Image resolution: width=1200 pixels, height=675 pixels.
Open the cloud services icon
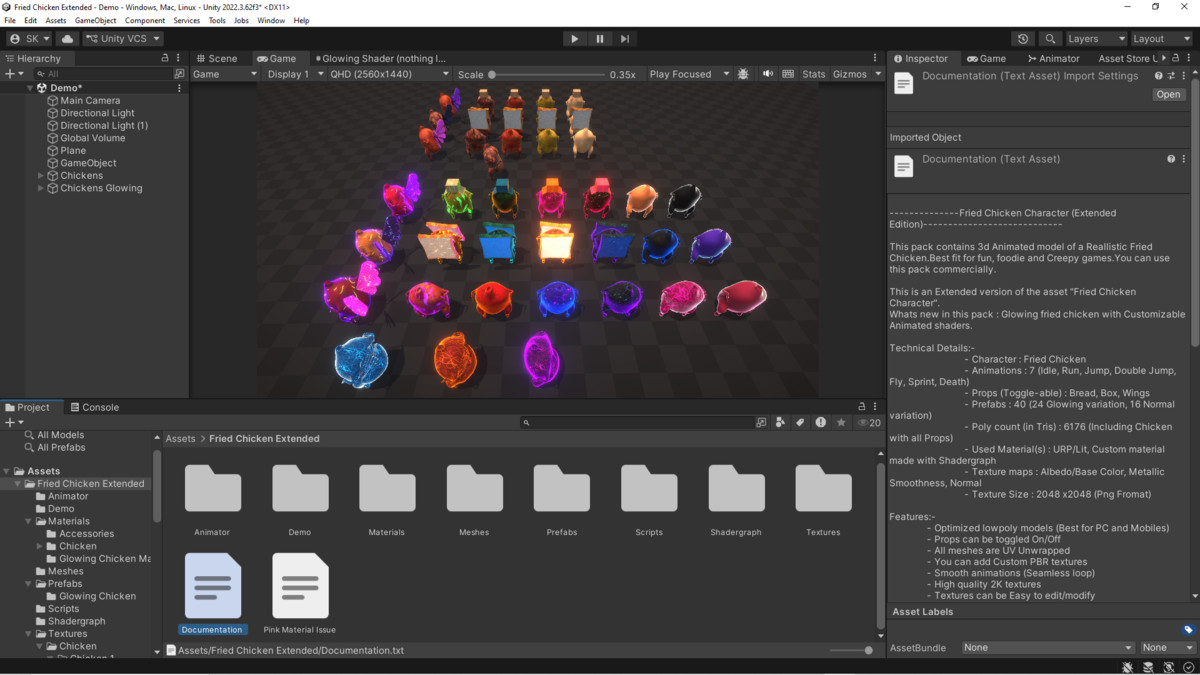(x=68, y=39)
